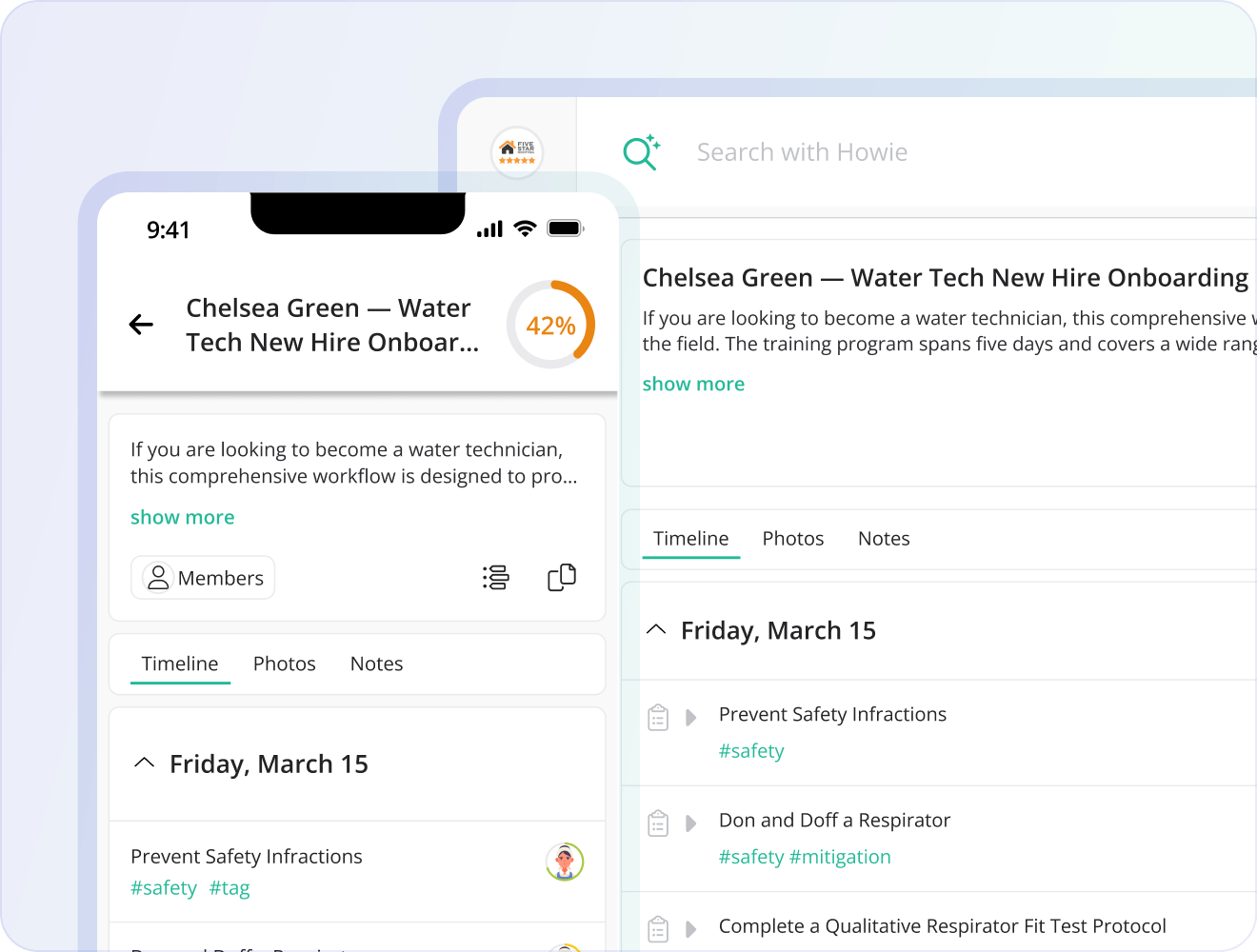
Task: Tap phone title 'Chelsea Green — Water Tech New Hire Onboar...'
Action: pos(332,325)
